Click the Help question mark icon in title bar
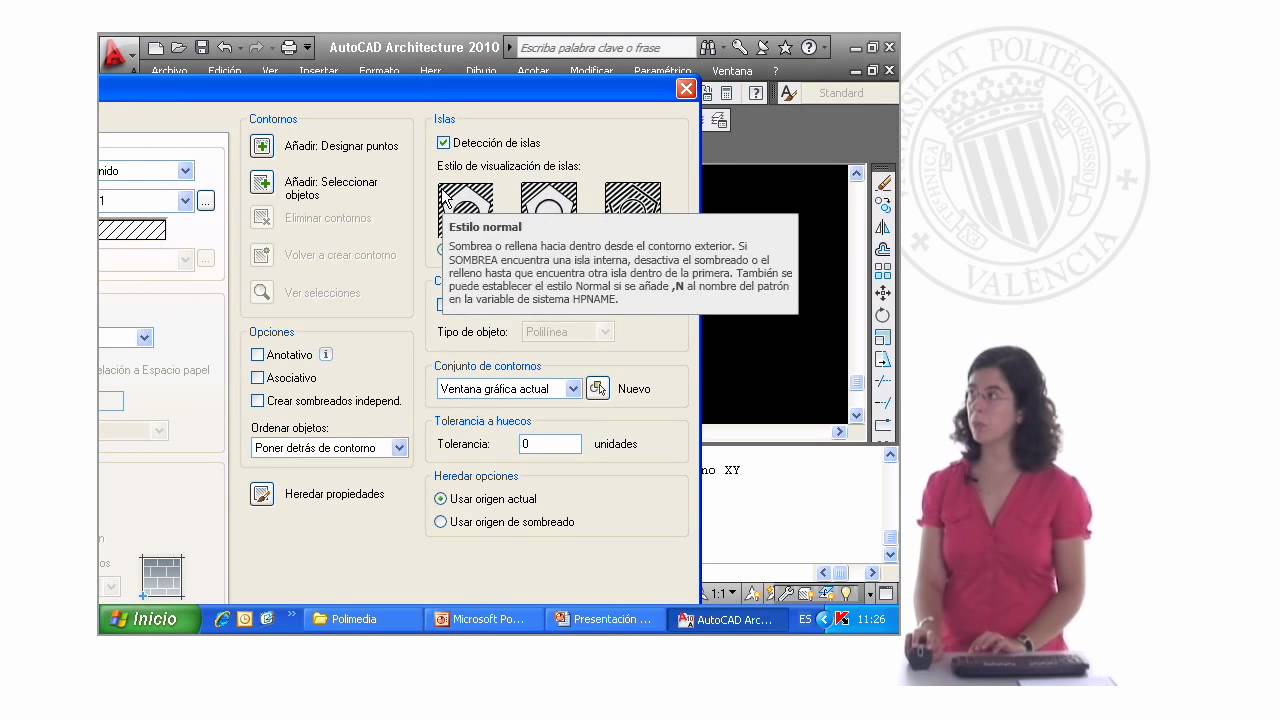This screenshot has width=1280, height=720. 808,47
